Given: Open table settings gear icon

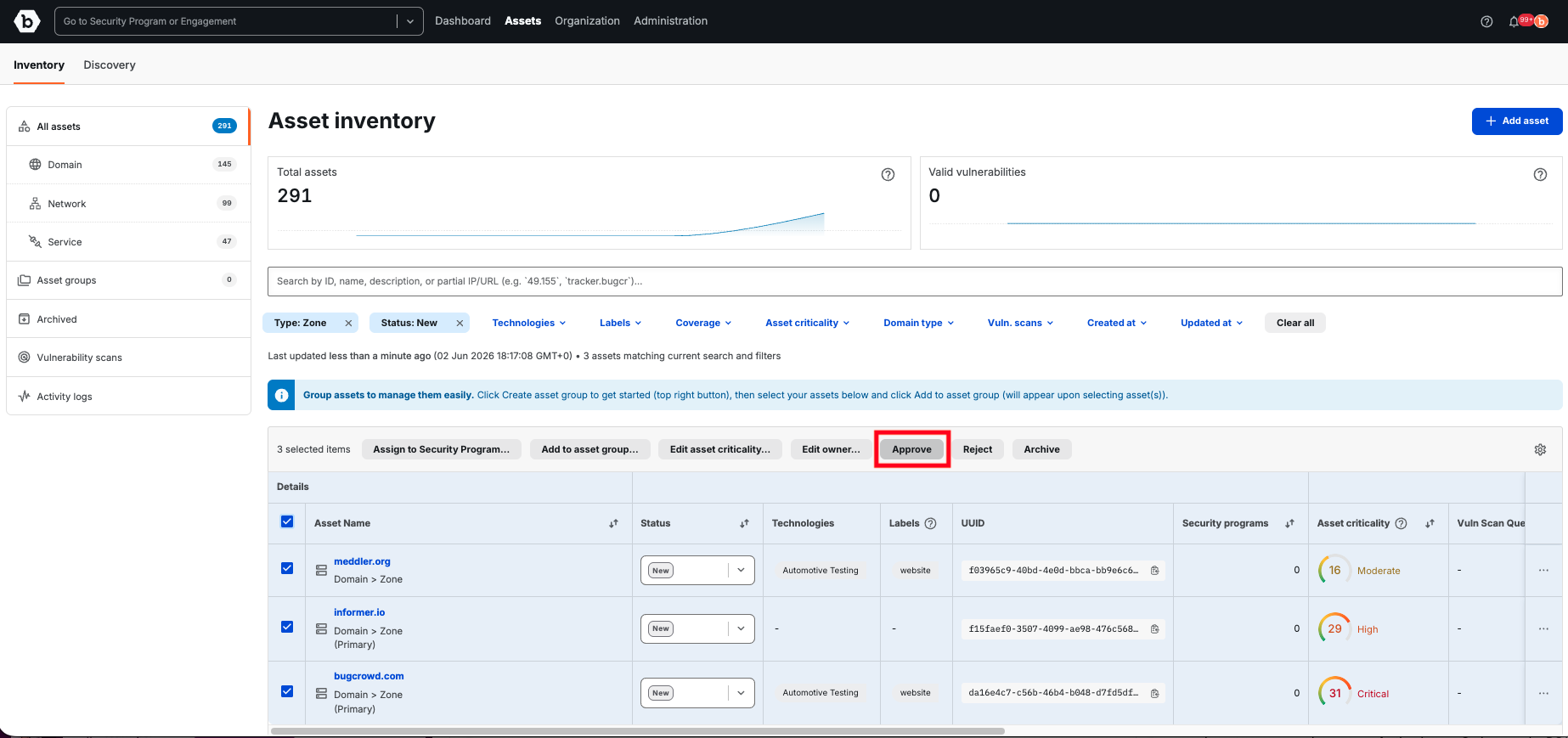Looking at the screenshot, I should (1540, 449).
